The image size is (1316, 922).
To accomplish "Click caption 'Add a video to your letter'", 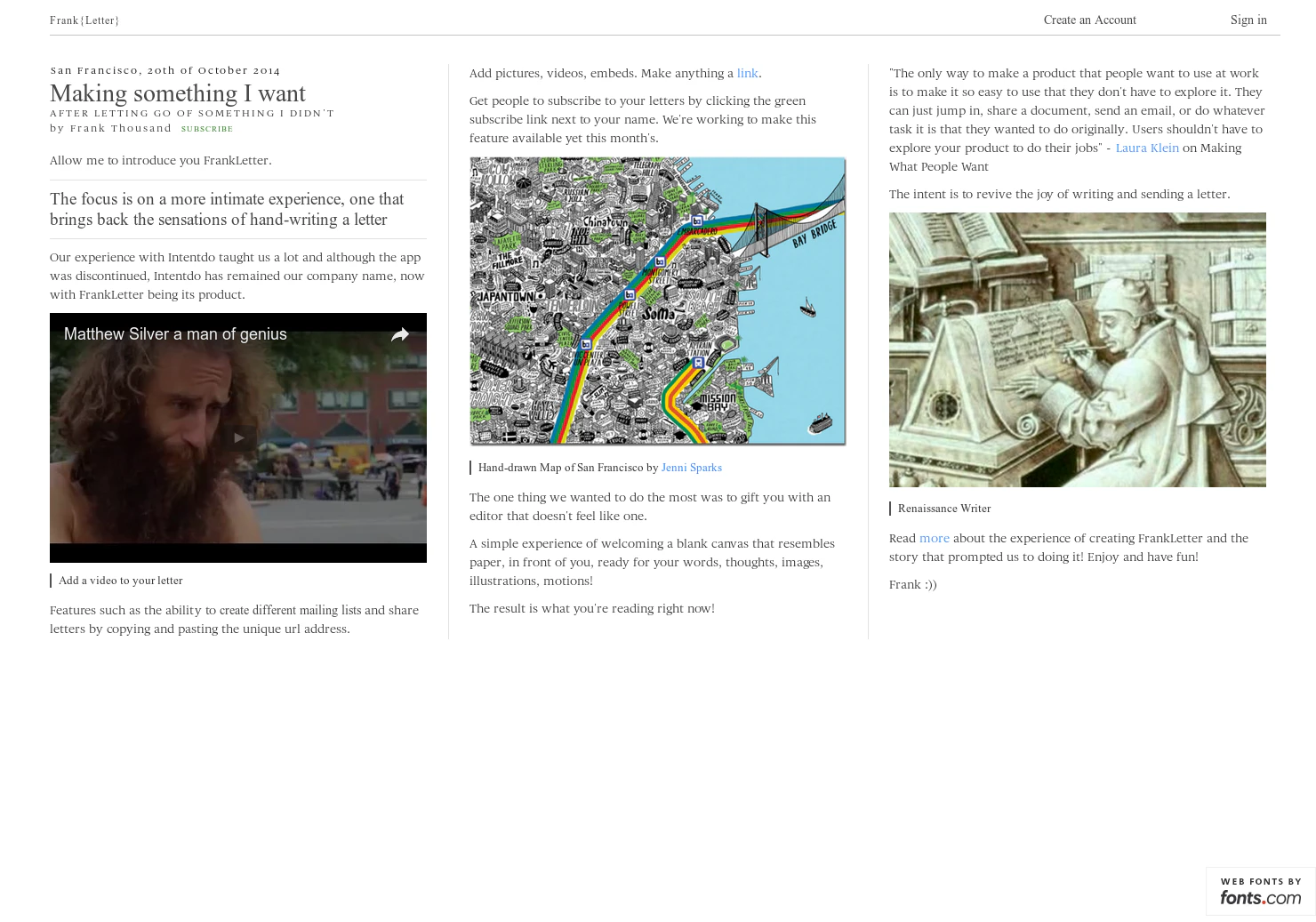I will 120,581.
